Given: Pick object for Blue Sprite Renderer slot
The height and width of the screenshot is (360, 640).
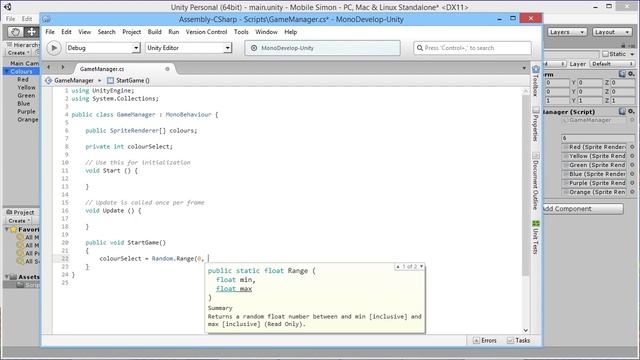Looking at the screenshot, I should [632, 174].
